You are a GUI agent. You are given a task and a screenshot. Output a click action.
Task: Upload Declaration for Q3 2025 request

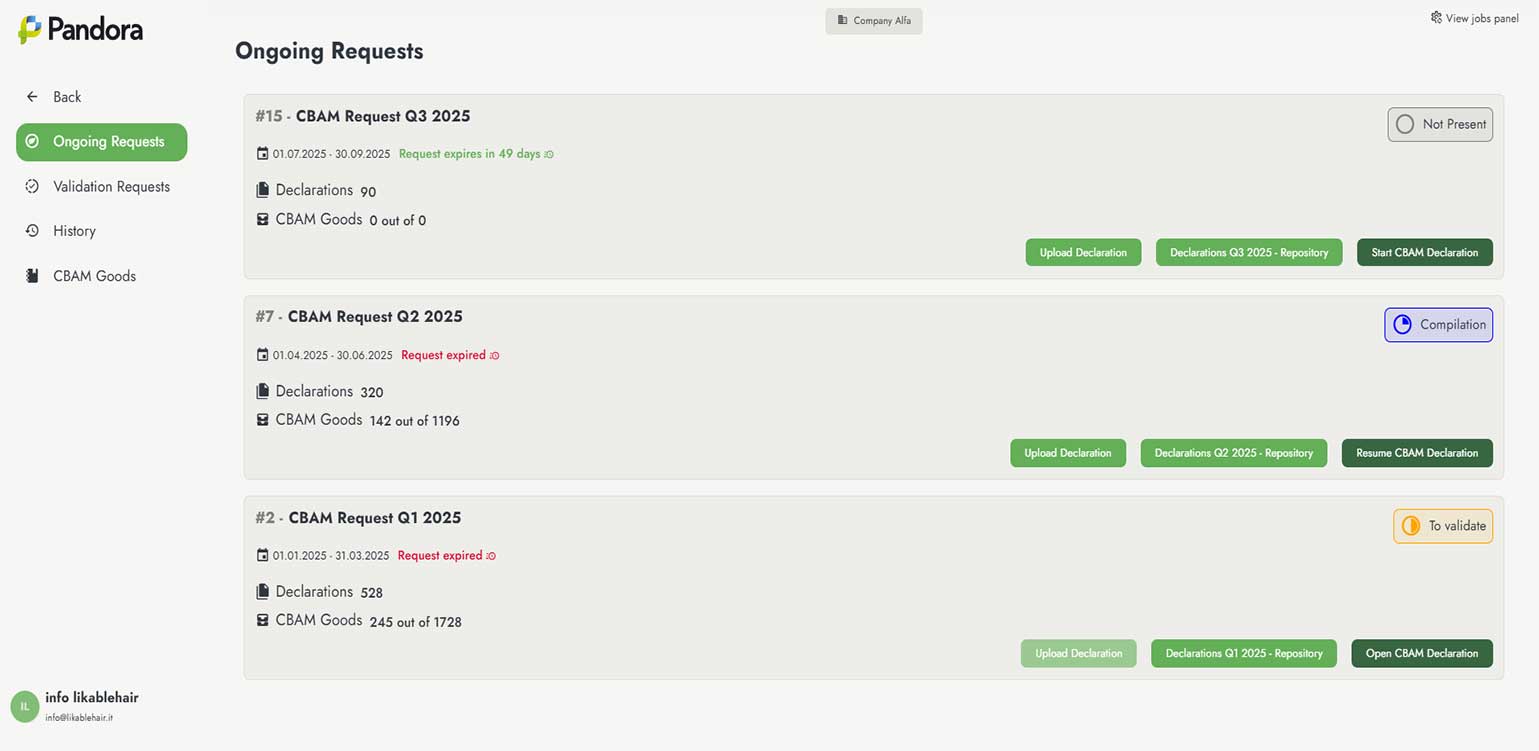(x=1083, y=253)
